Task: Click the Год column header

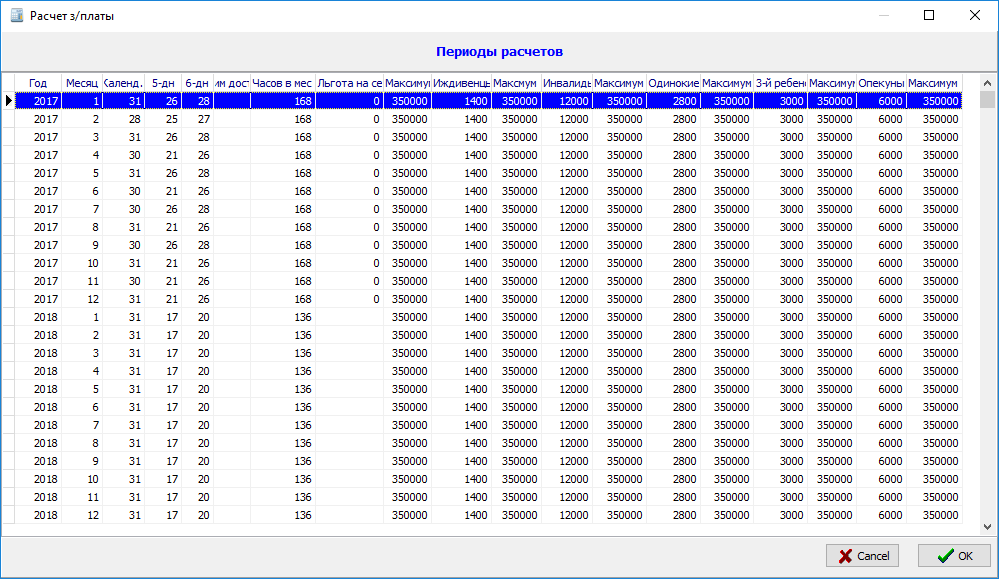Action: point(38,83)
